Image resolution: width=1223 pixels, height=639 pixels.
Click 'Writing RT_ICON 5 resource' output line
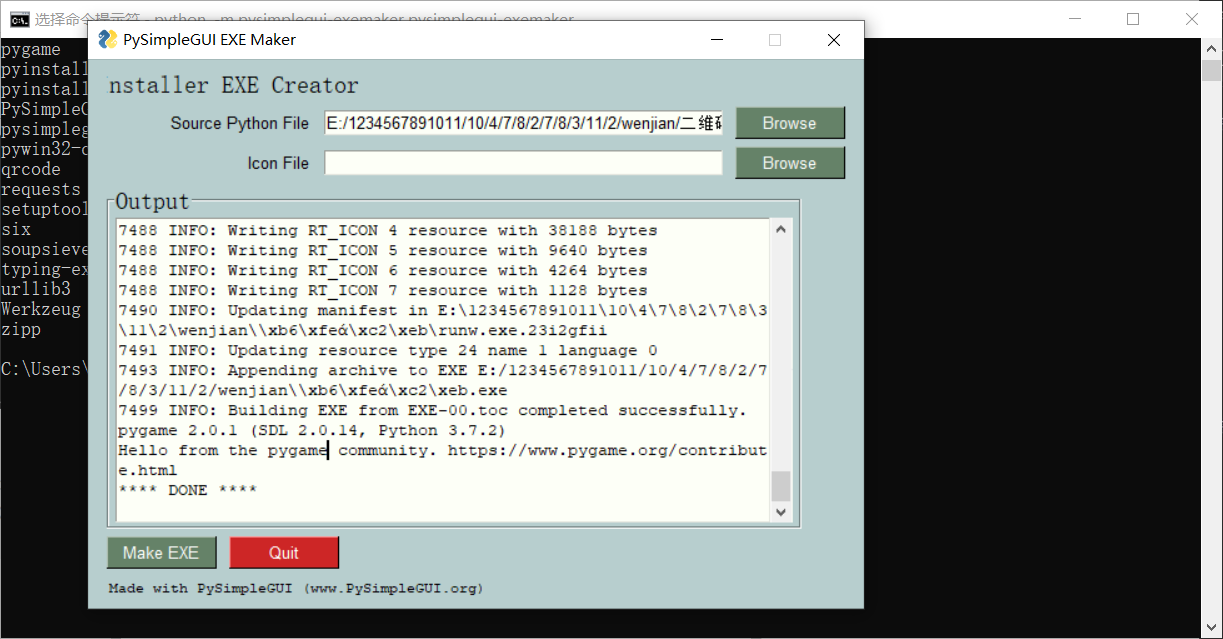383,250
